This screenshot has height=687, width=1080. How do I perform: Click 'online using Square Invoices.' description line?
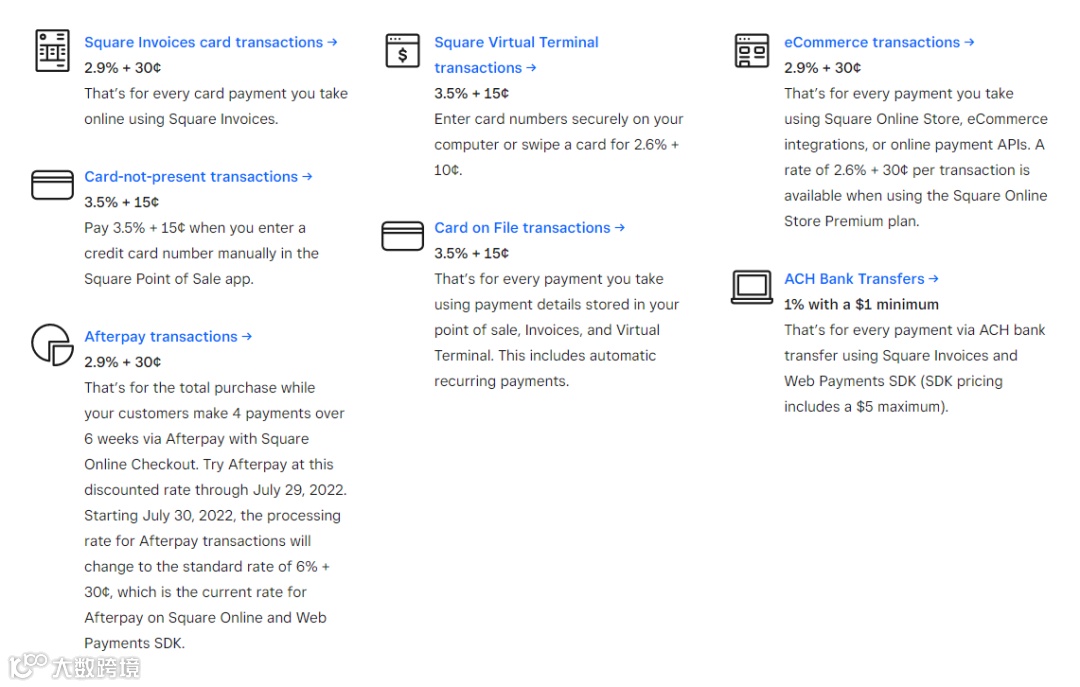click(181, 119)
